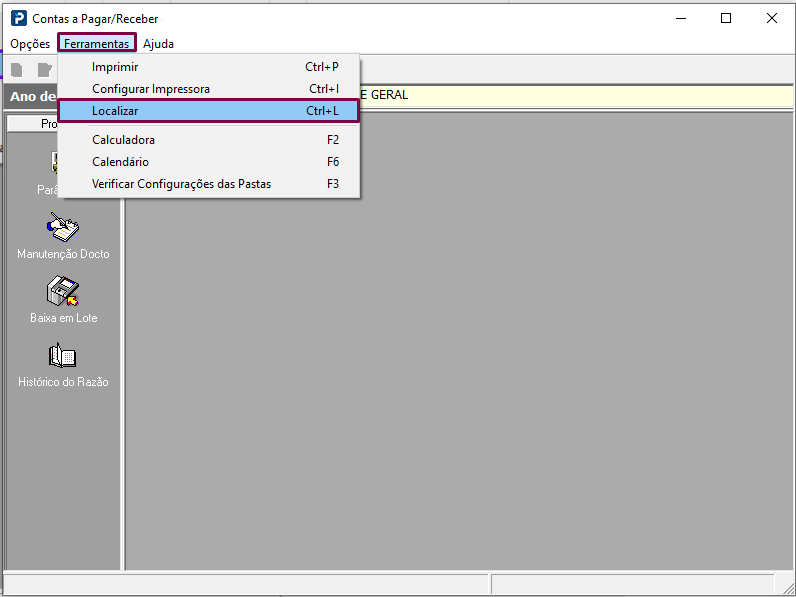The height and width of the screenshot is (597, 796).
Task: Open Calculadora from the menu
Action: 209,140
